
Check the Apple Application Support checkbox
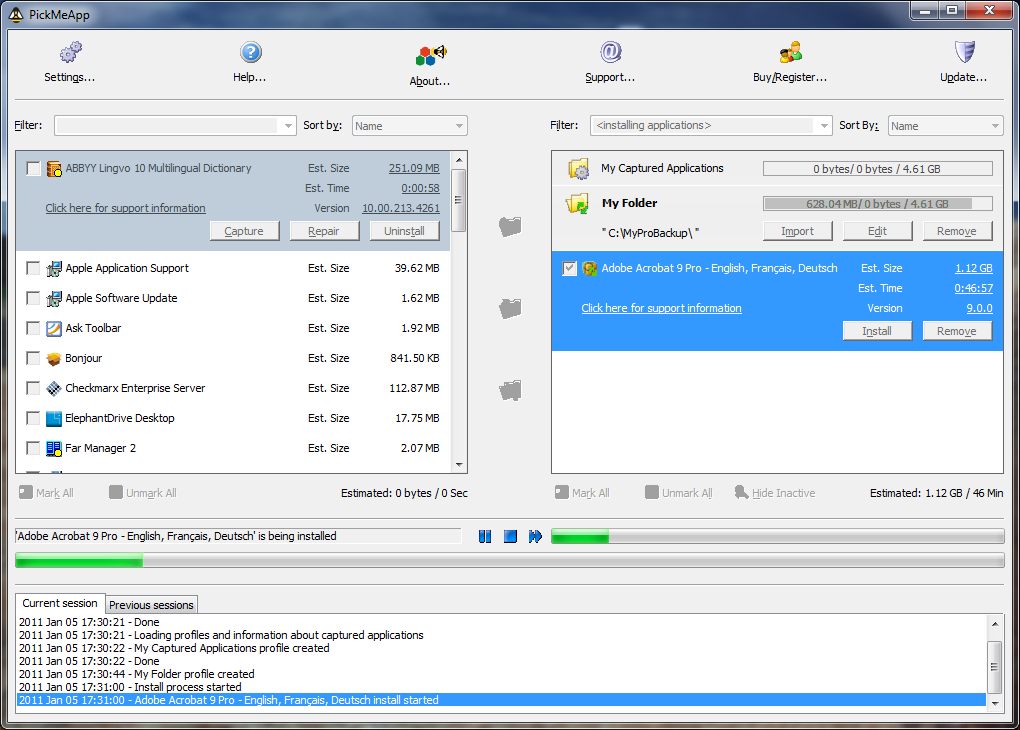coord(33,268)
